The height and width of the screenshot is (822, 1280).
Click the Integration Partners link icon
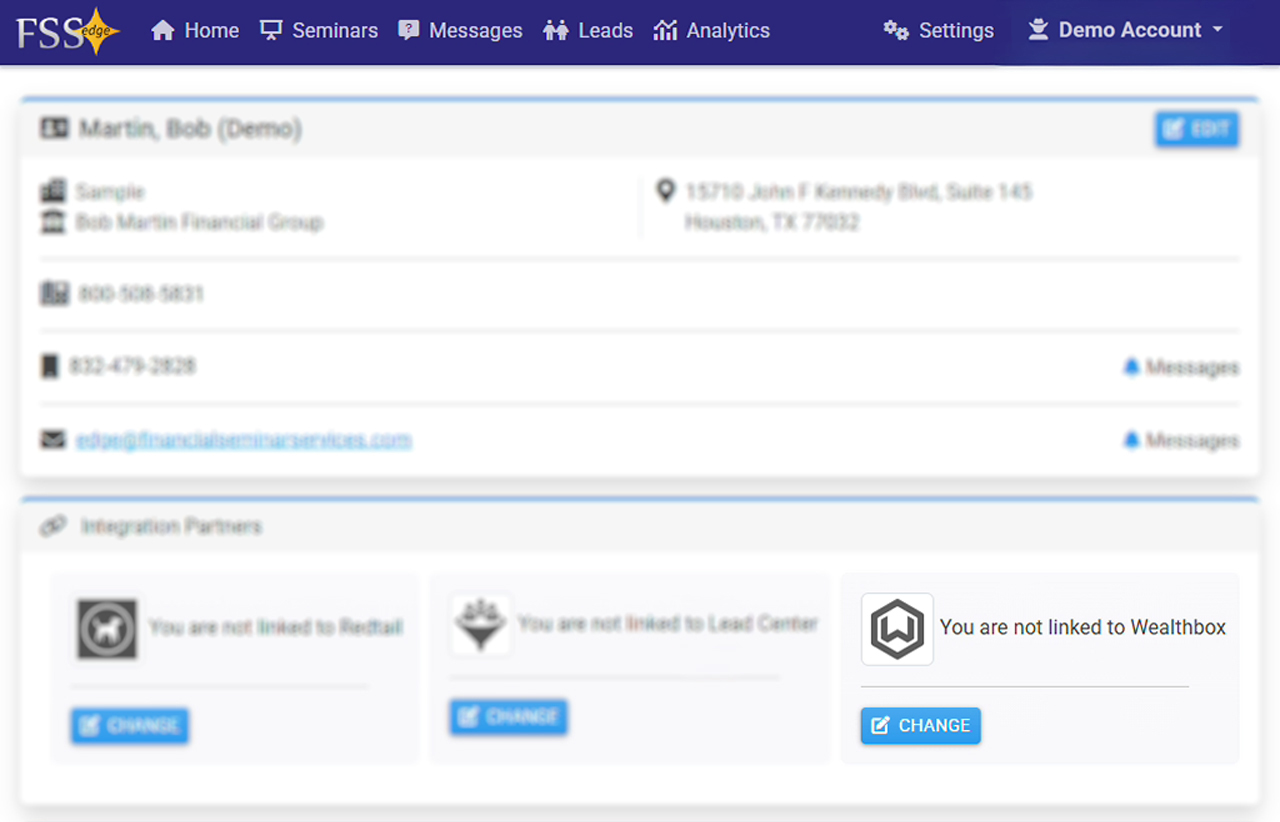tap(53, 526)
